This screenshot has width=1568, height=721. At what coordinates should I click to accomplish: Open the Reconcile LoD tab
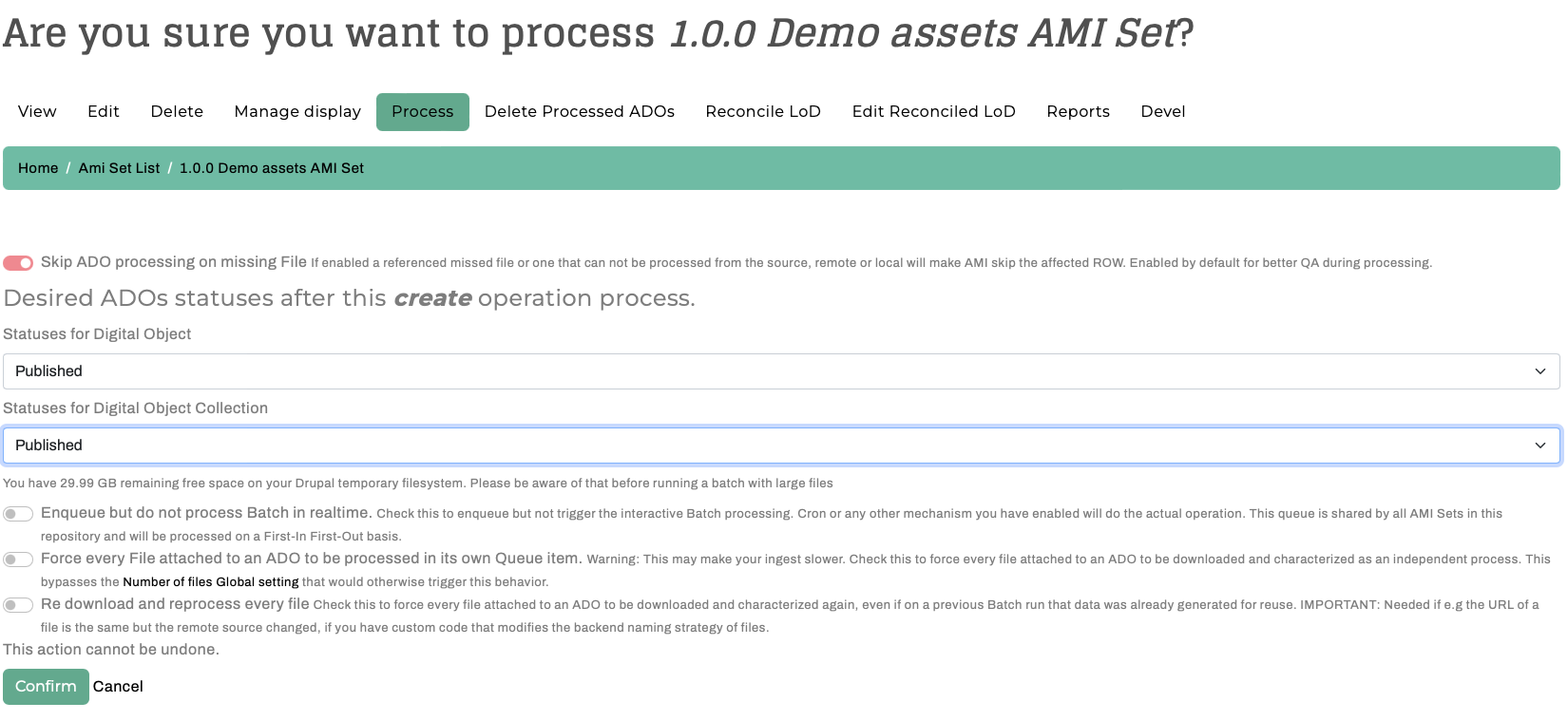pos(763,112)
